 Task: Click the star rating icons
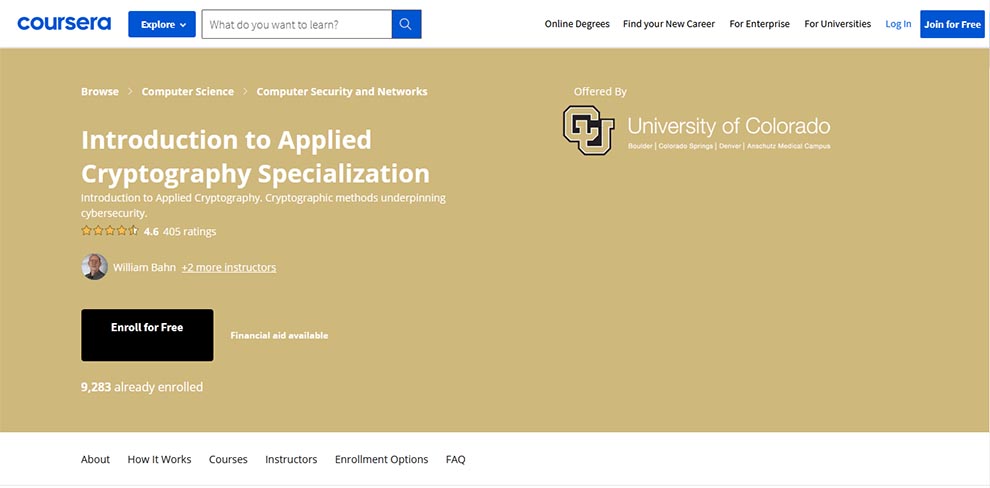109,231
